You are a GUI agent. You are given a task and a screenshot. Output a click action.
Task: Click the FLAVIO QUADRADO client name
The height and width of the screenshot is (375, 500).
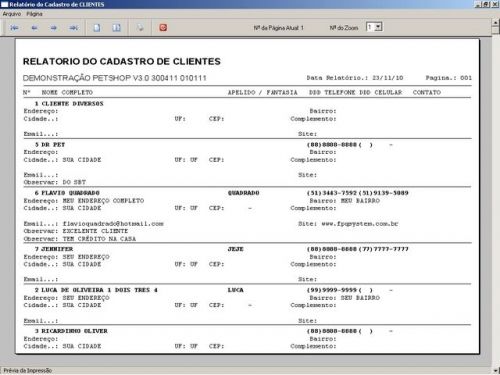click(x=70, y=193)
